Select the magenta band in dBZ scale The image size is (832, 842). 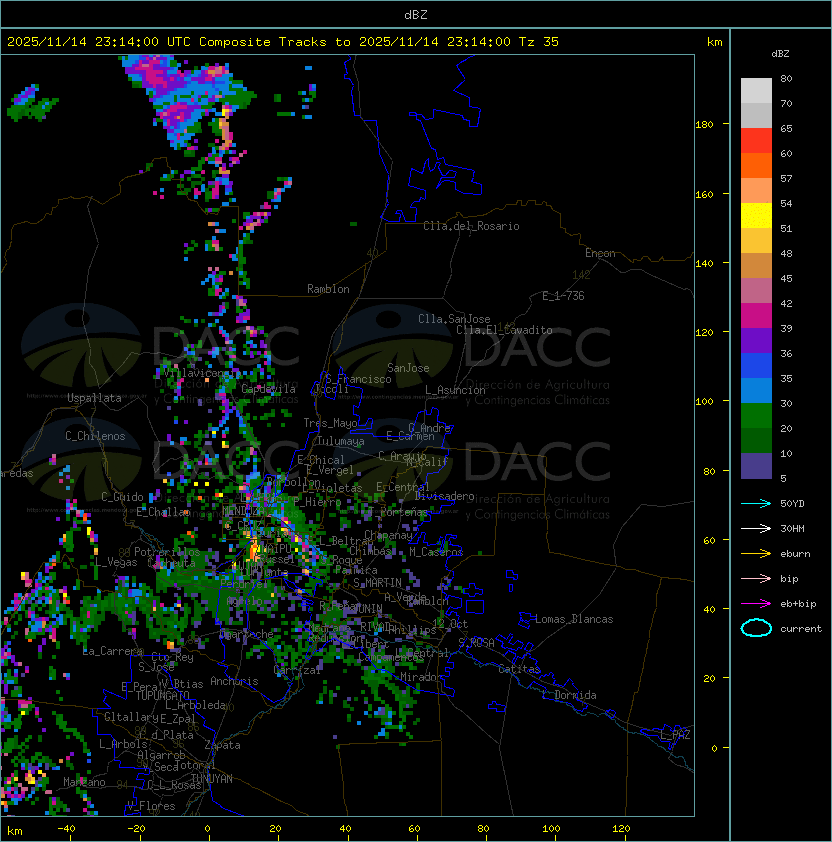click(x=756, y=316)
